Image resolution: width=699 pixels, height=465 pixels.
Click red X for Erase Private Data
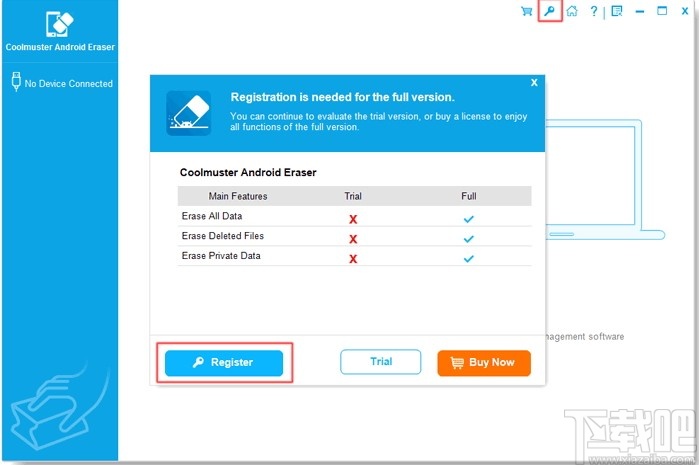point(353,259)
